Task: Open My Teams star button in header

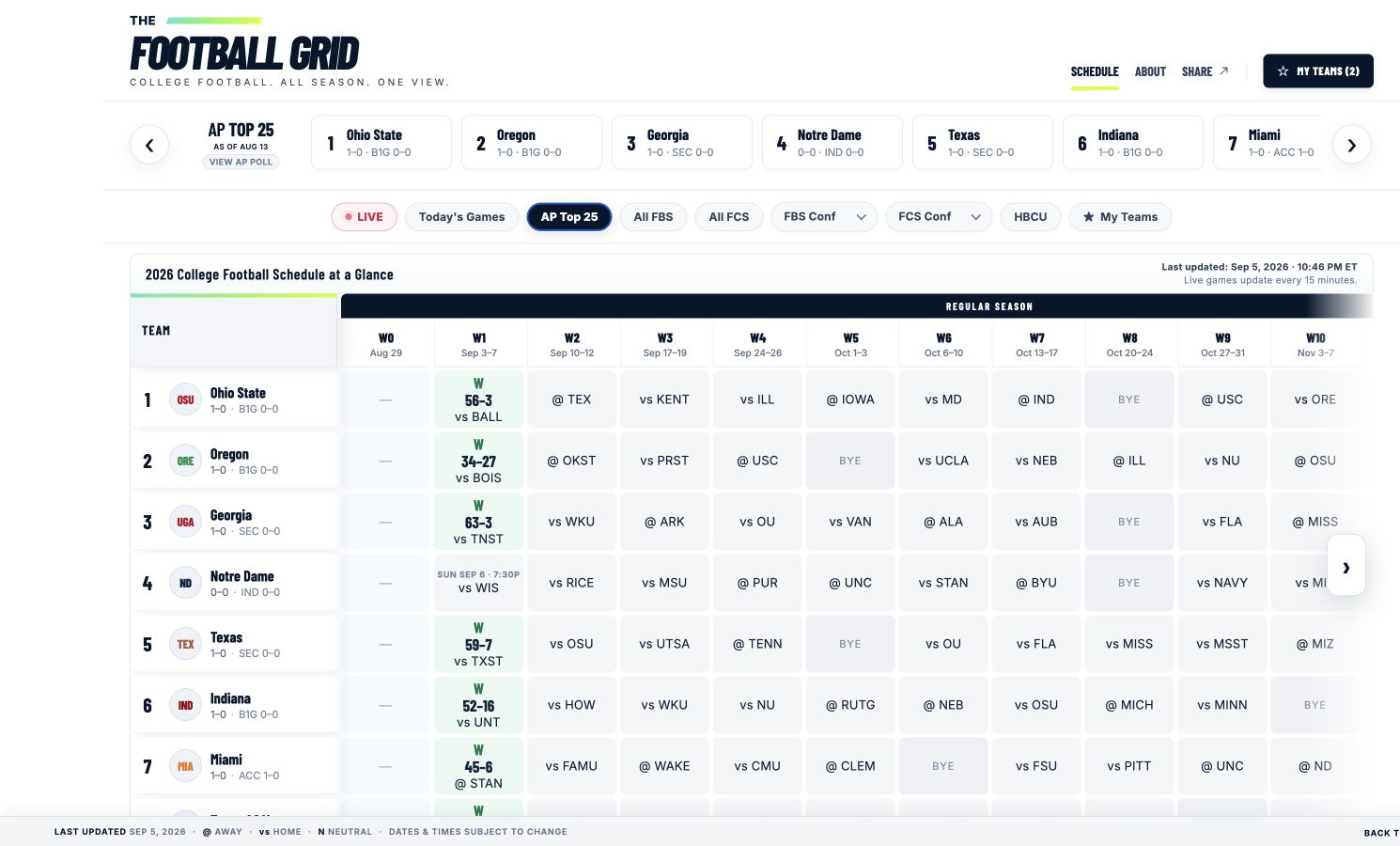Action: [x=1318, y=71]
